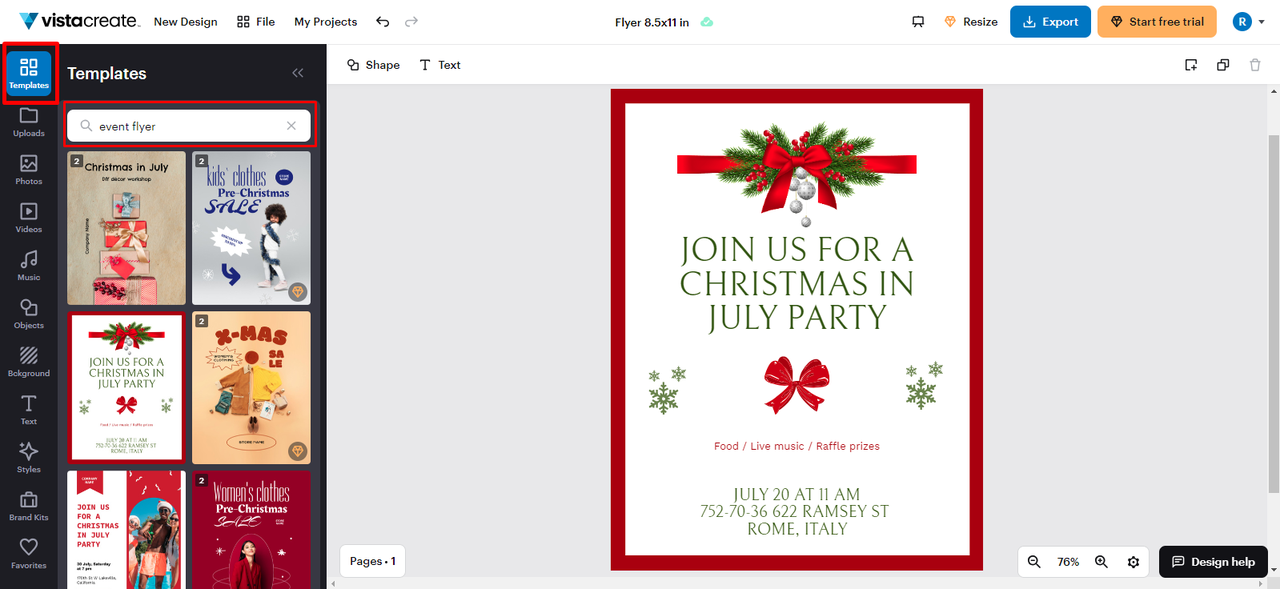Open the Styles sidebar panel
Image resolution: width=1280 pixels, height=589 pixels.
coord(29,457)
